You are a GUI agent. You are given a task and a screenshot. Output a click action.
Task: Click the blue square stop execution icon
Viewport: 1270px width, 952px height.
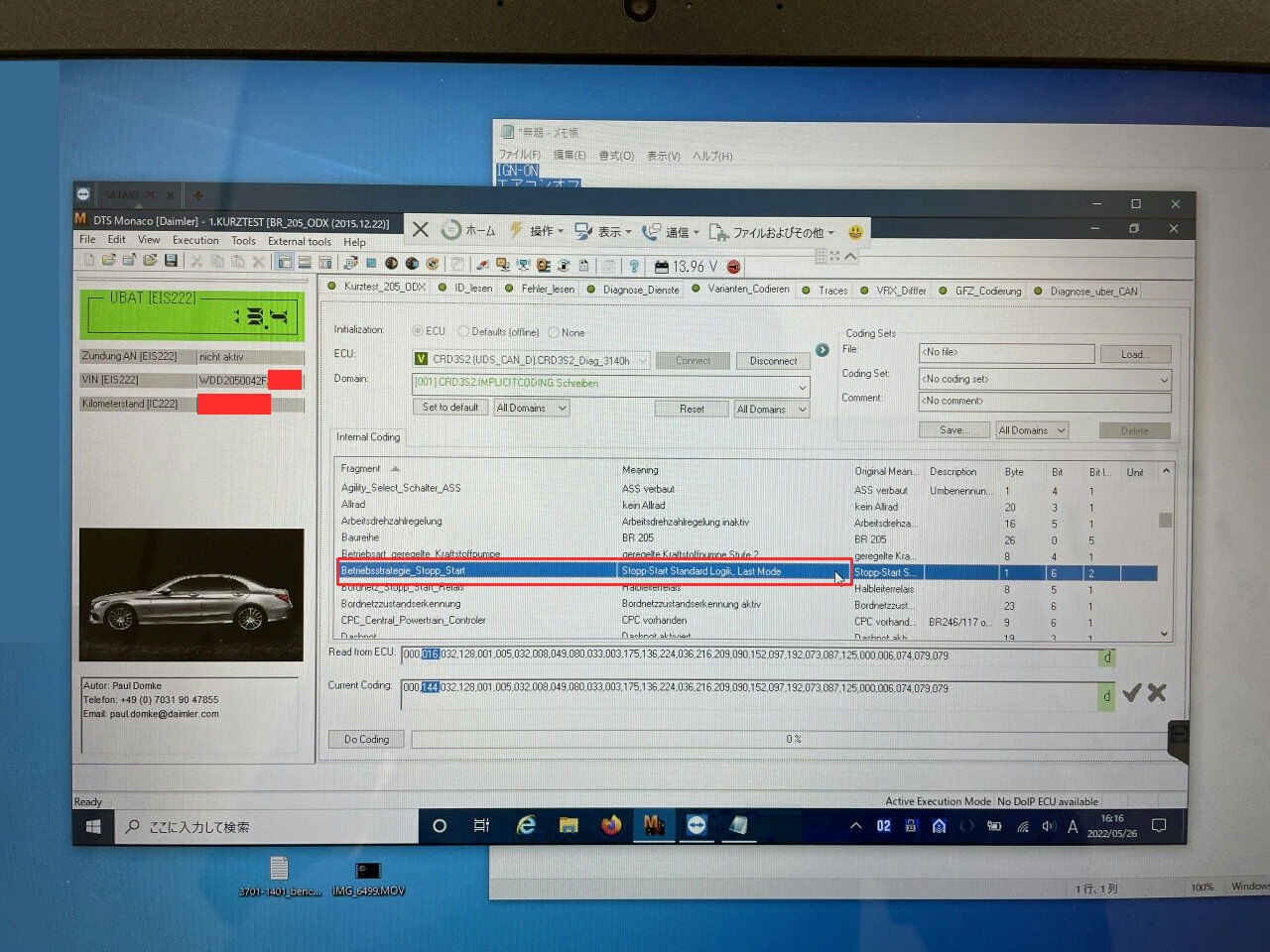coord(371,263)
